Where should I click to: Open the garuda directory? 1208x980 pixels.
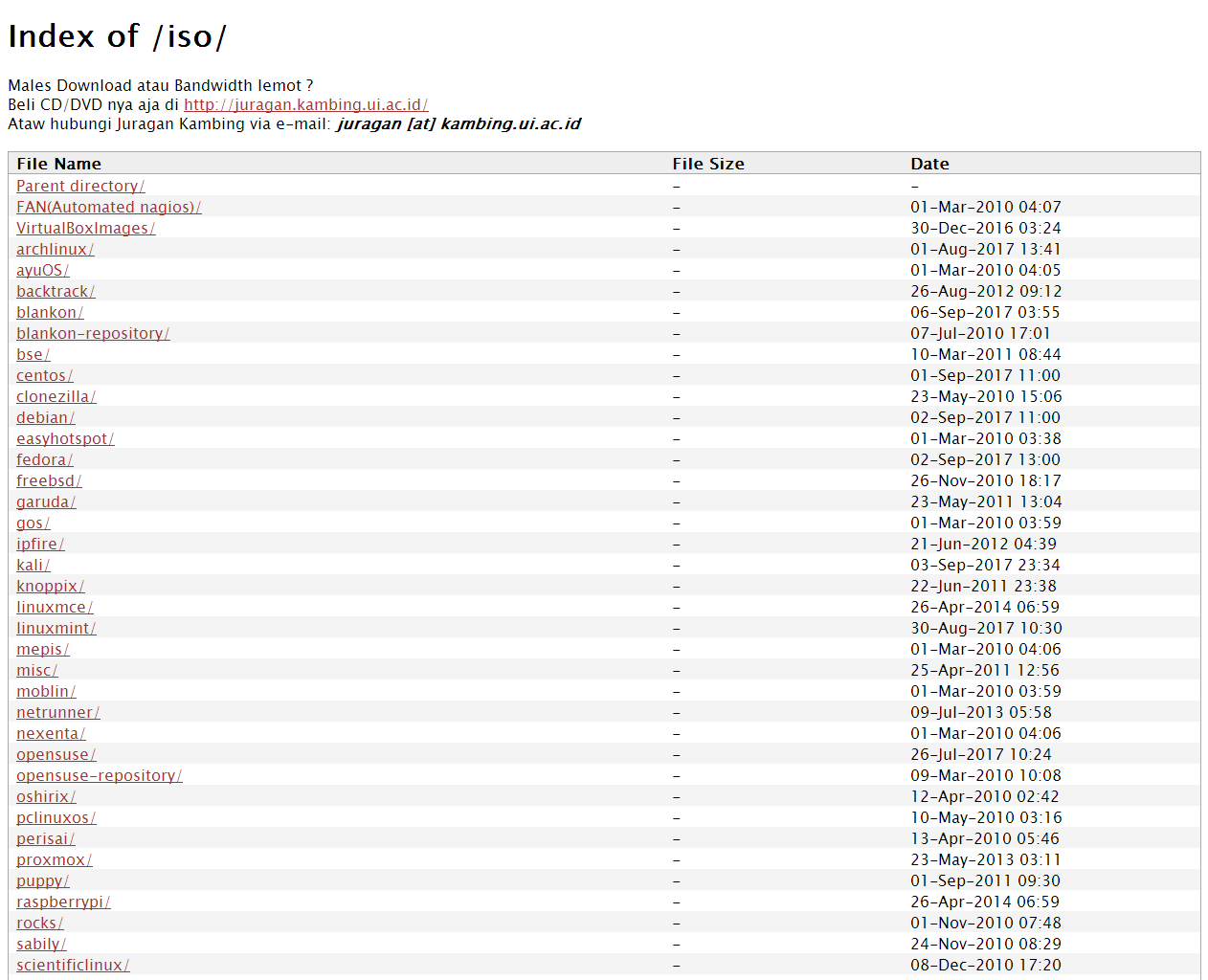point(46,501)
